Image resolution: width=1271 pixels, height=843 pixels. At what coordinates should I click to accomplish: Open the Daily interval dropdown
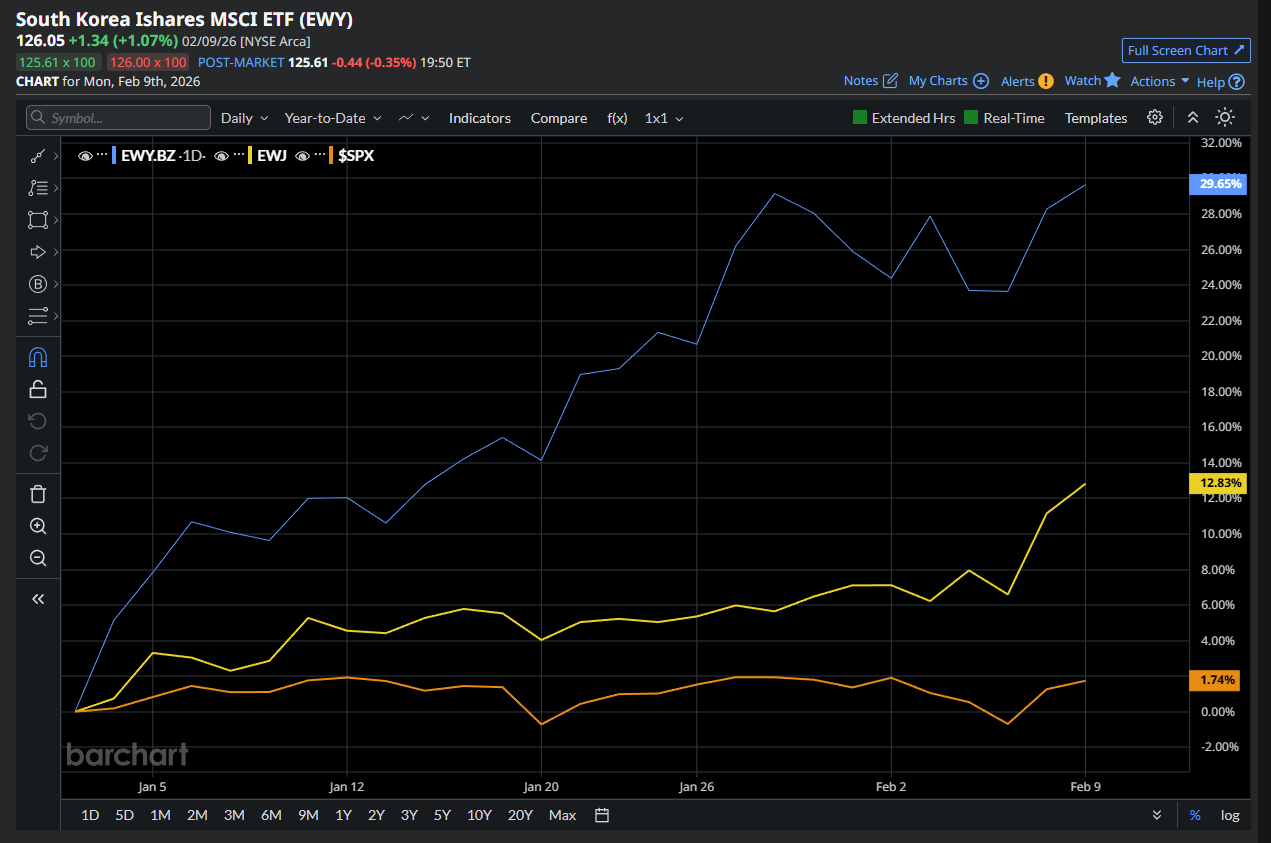[x=244, y=118]
